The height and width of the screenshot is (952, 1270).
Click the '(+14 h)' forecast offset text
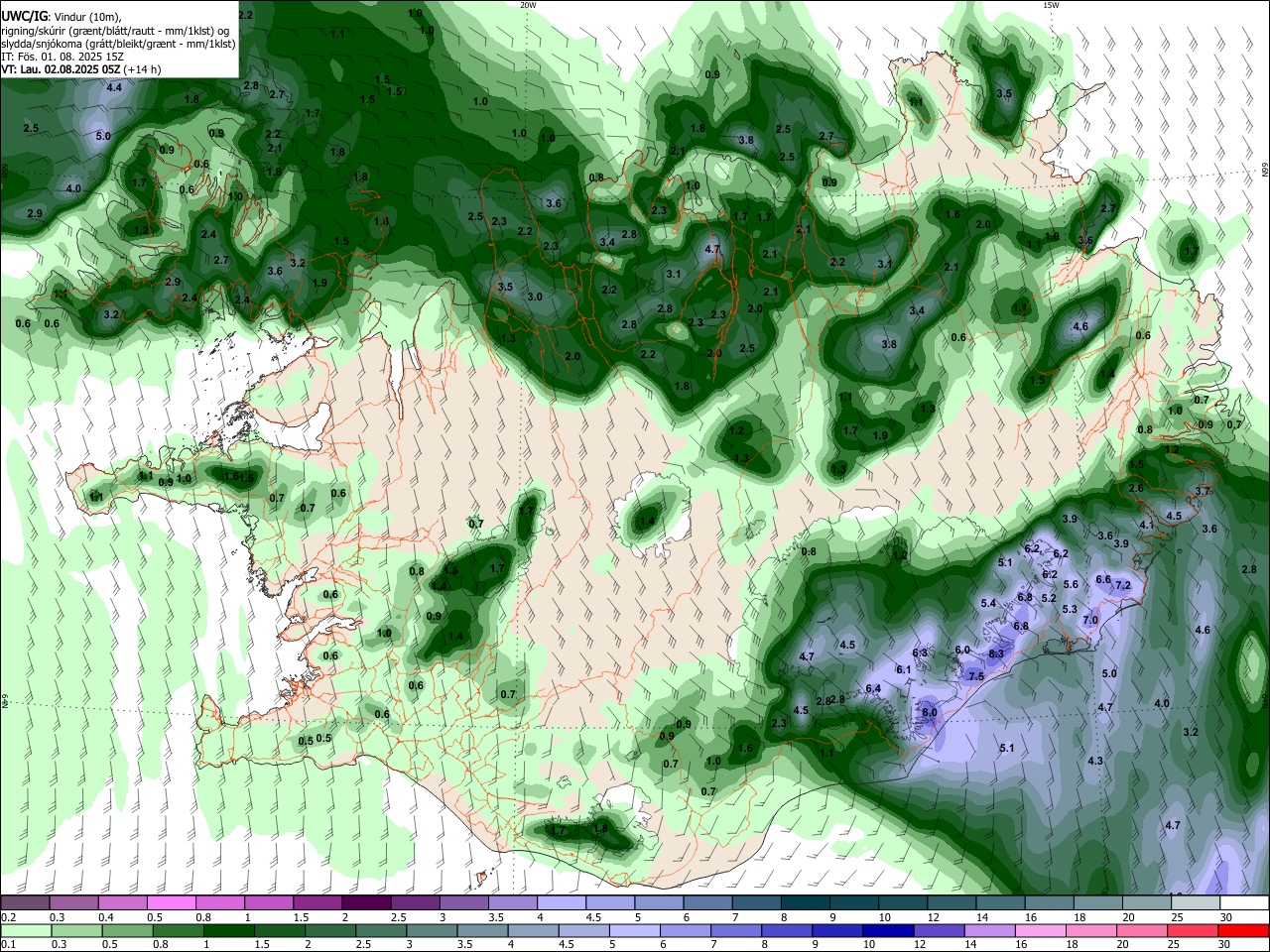pos(143,69)
